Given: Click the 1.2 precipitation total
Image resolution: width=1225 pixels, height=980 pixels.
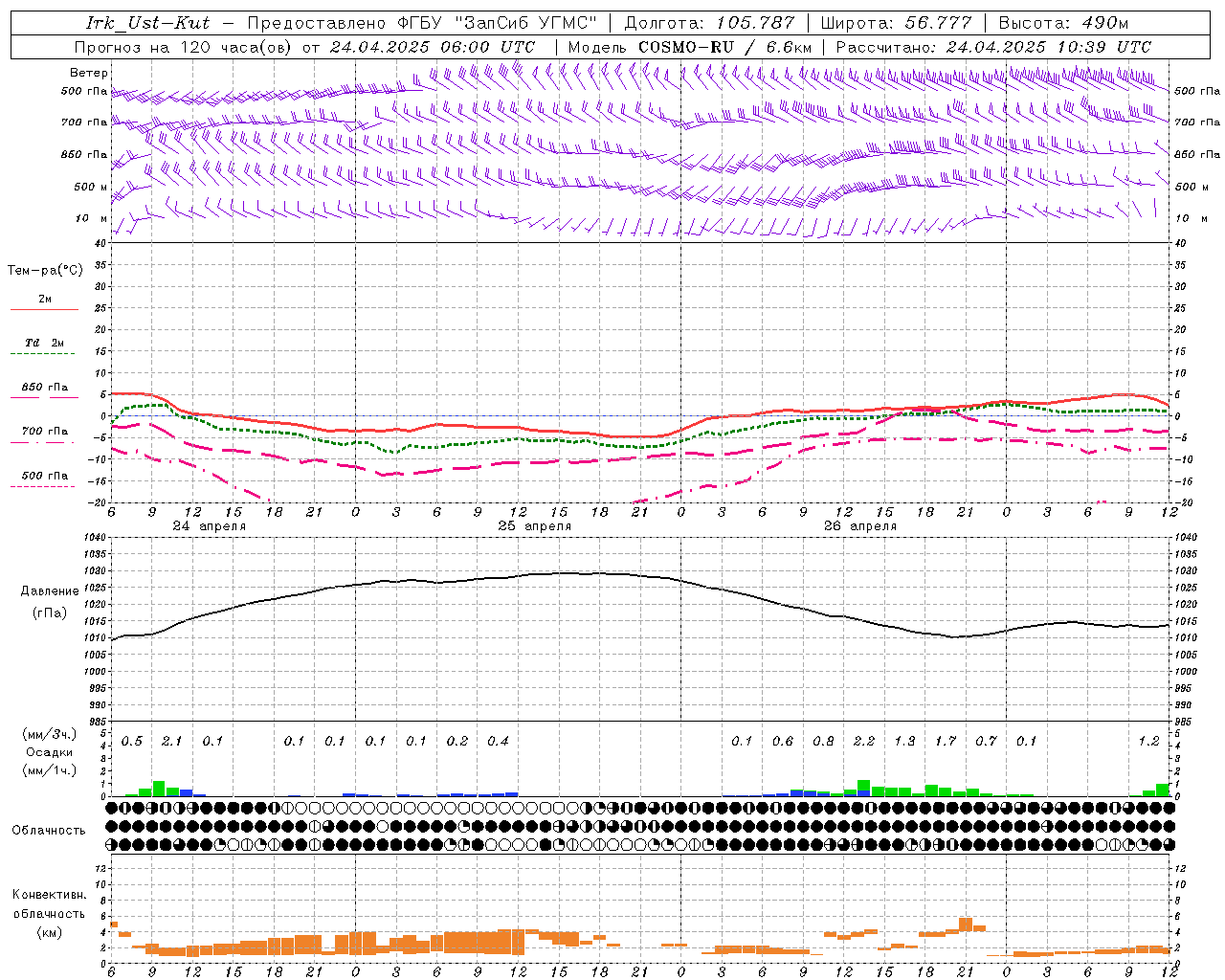Looking at the screenshot, I should [x=1148, y=742].
